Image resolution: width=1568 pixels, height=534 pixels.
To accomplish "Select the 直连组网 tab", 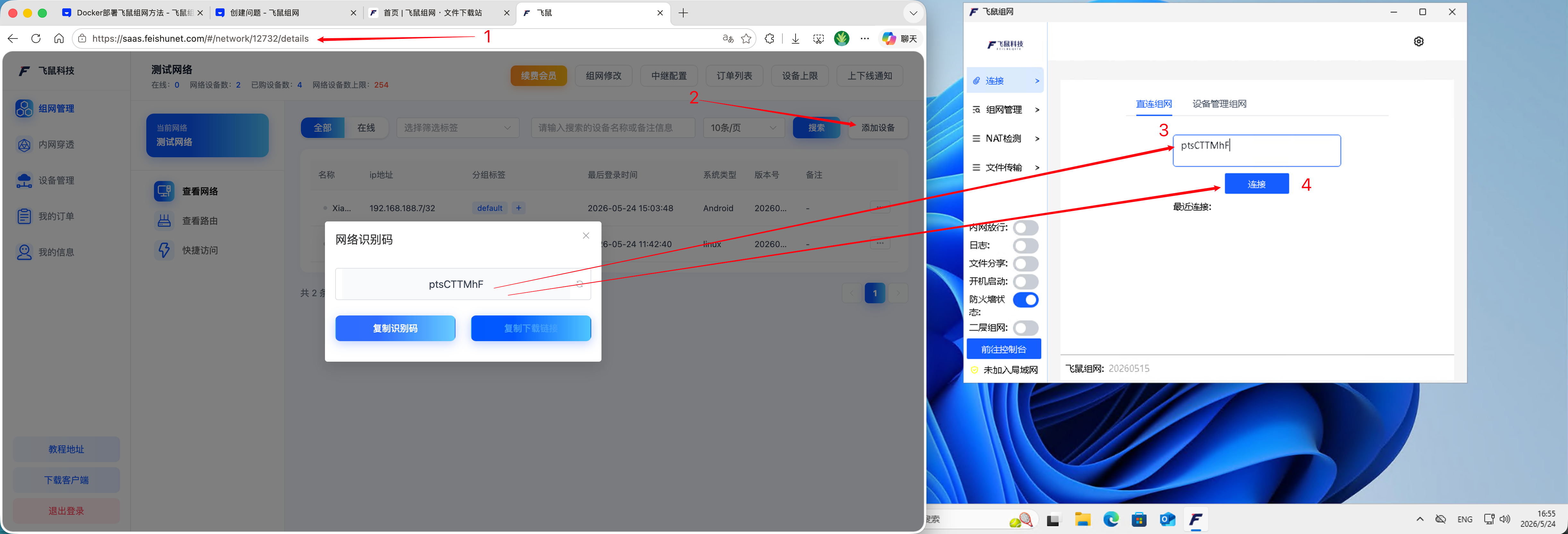I will click(1154, 104).
